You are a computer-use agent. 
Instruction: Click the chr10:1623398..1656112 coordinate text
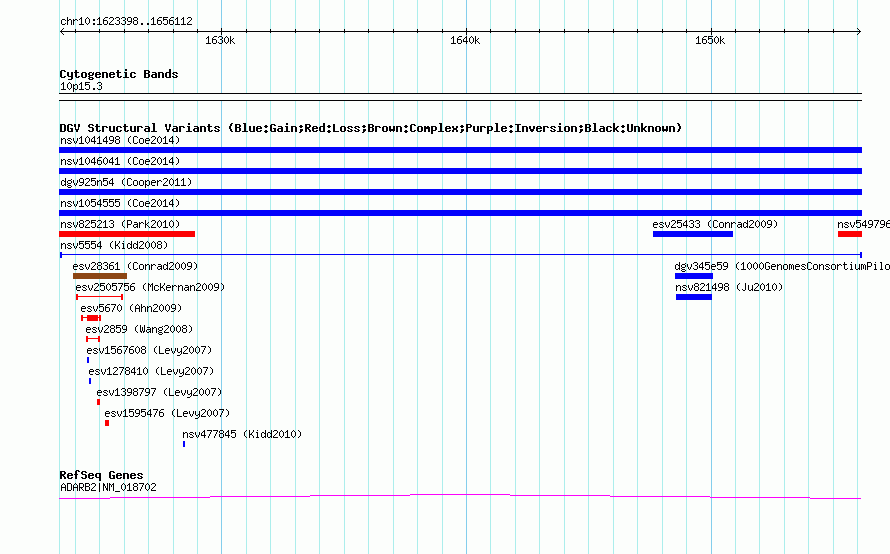(126, 22)
